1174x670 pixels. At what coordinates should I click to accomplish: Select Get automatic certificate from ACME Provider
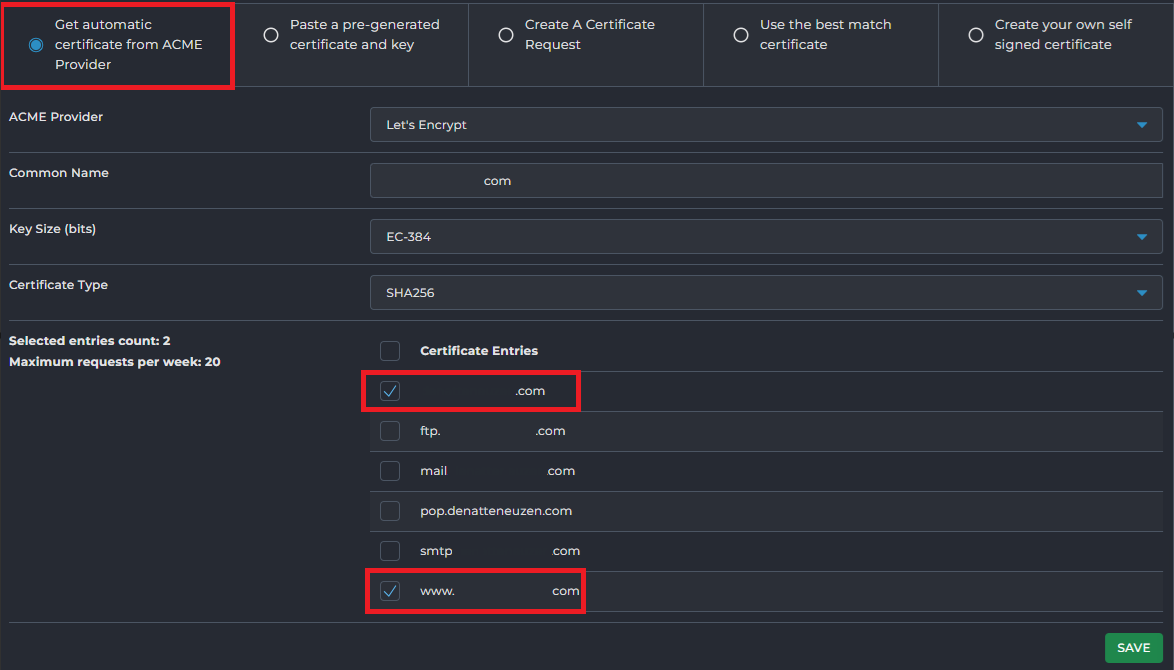(36, 45)
